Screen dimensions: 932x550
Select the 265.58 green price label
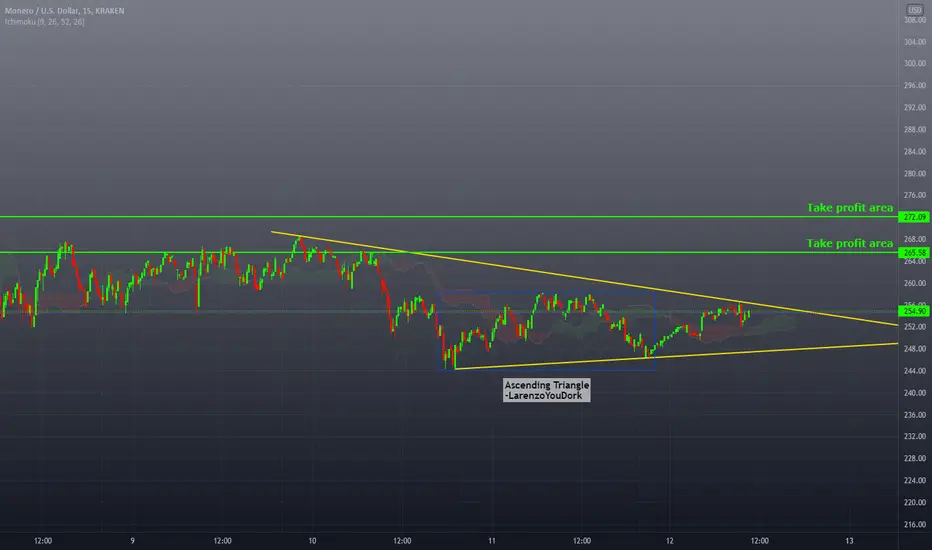tap(914, 253)
